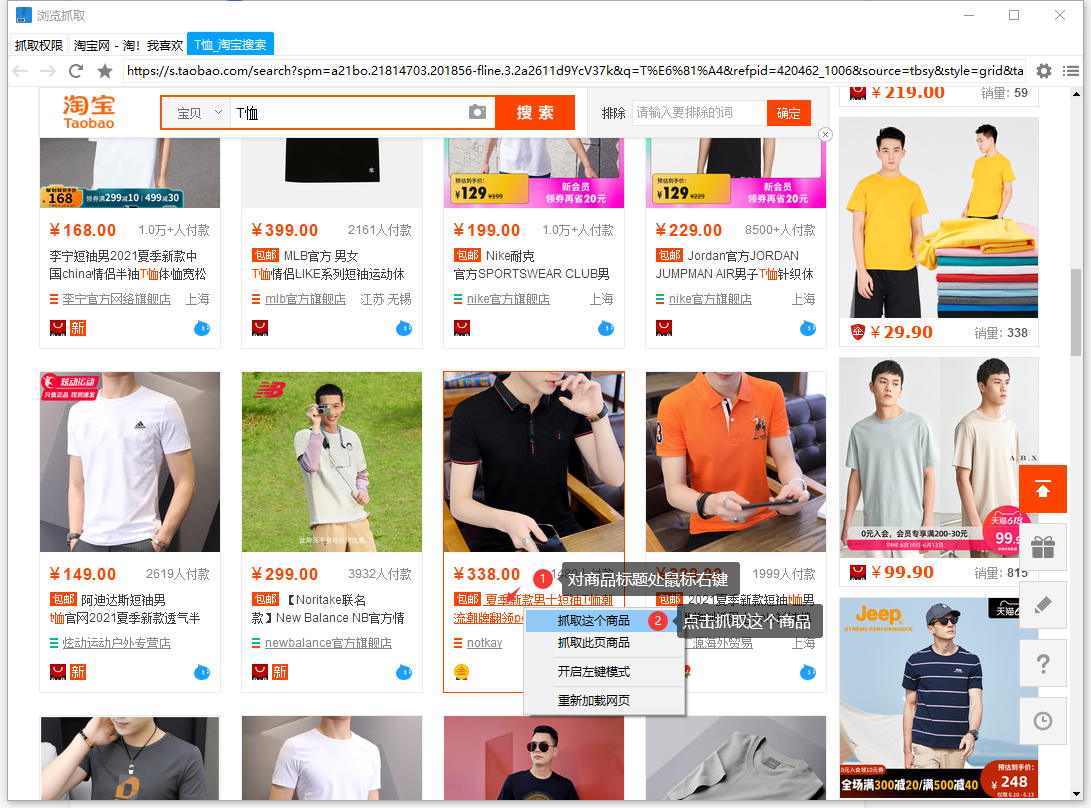Open the orange polo shirt thumbnail

(x=735, y=462)
